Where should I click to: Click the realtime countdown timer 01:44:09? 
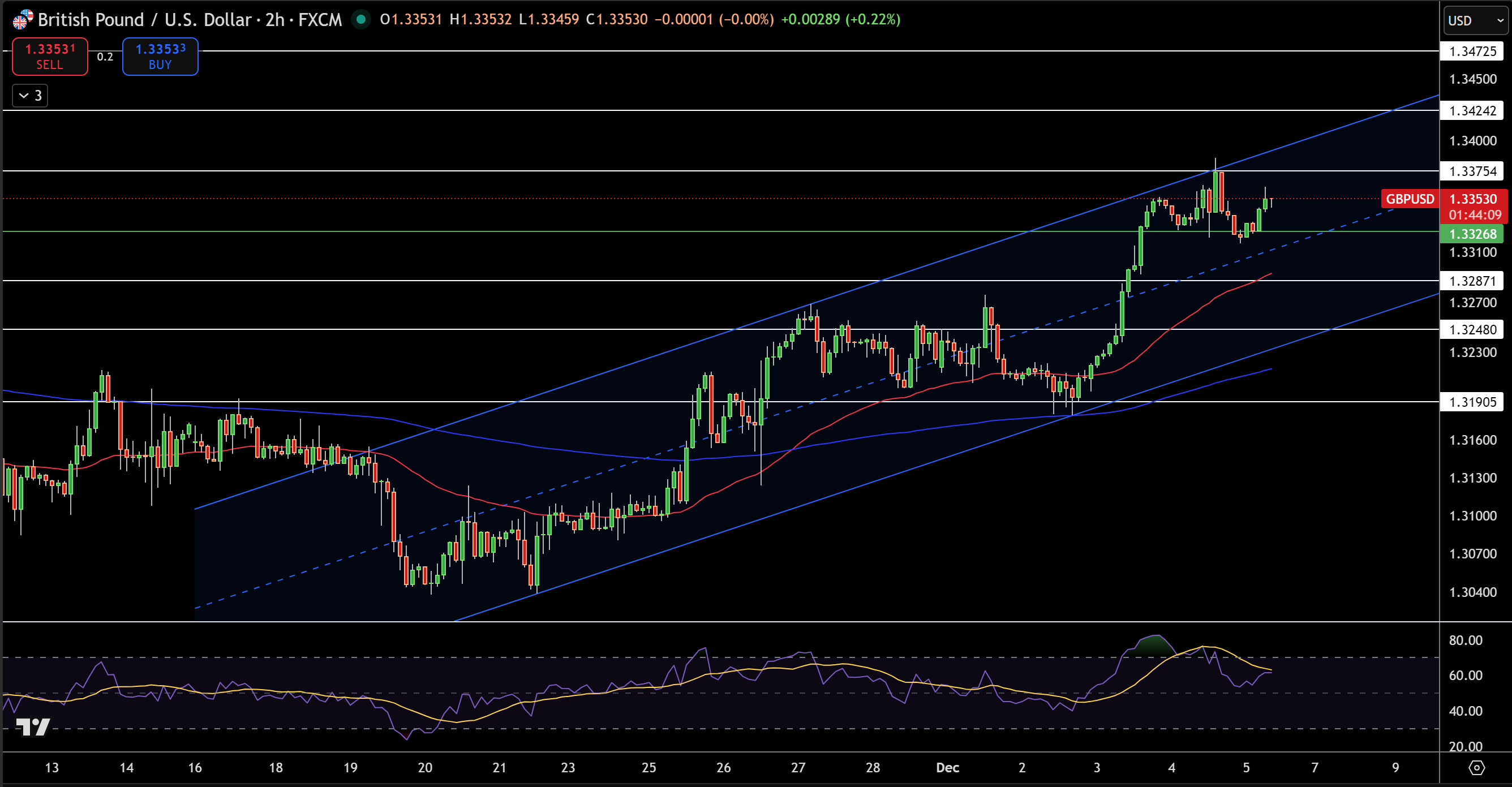coord(1474,216)
